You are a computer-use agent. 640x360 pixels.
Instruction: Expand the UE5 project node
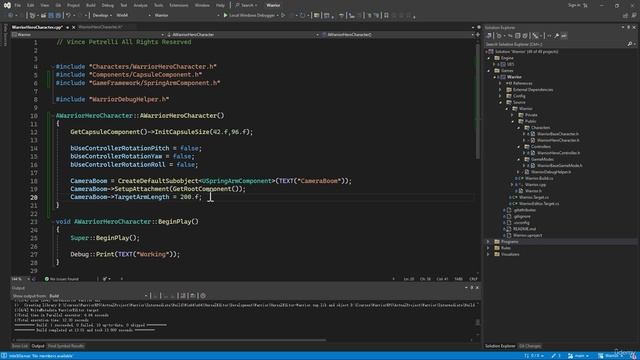point(495,64)
